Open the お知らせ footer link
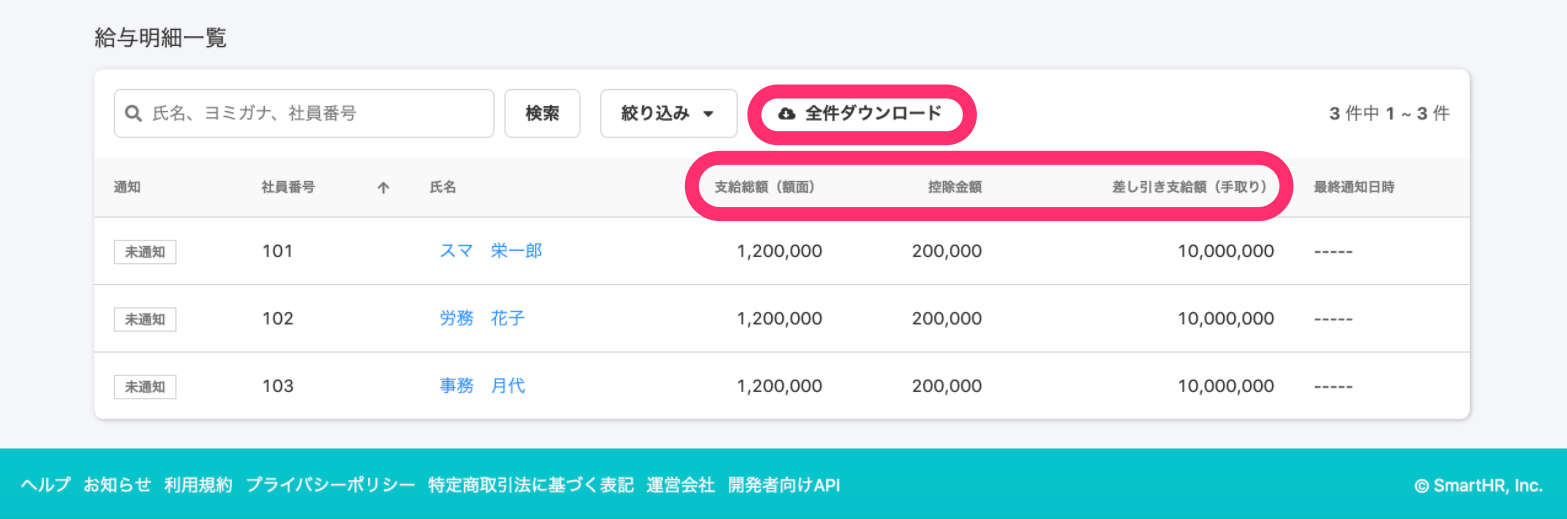This screenshot has height=519, width=1567. point(117,485)
